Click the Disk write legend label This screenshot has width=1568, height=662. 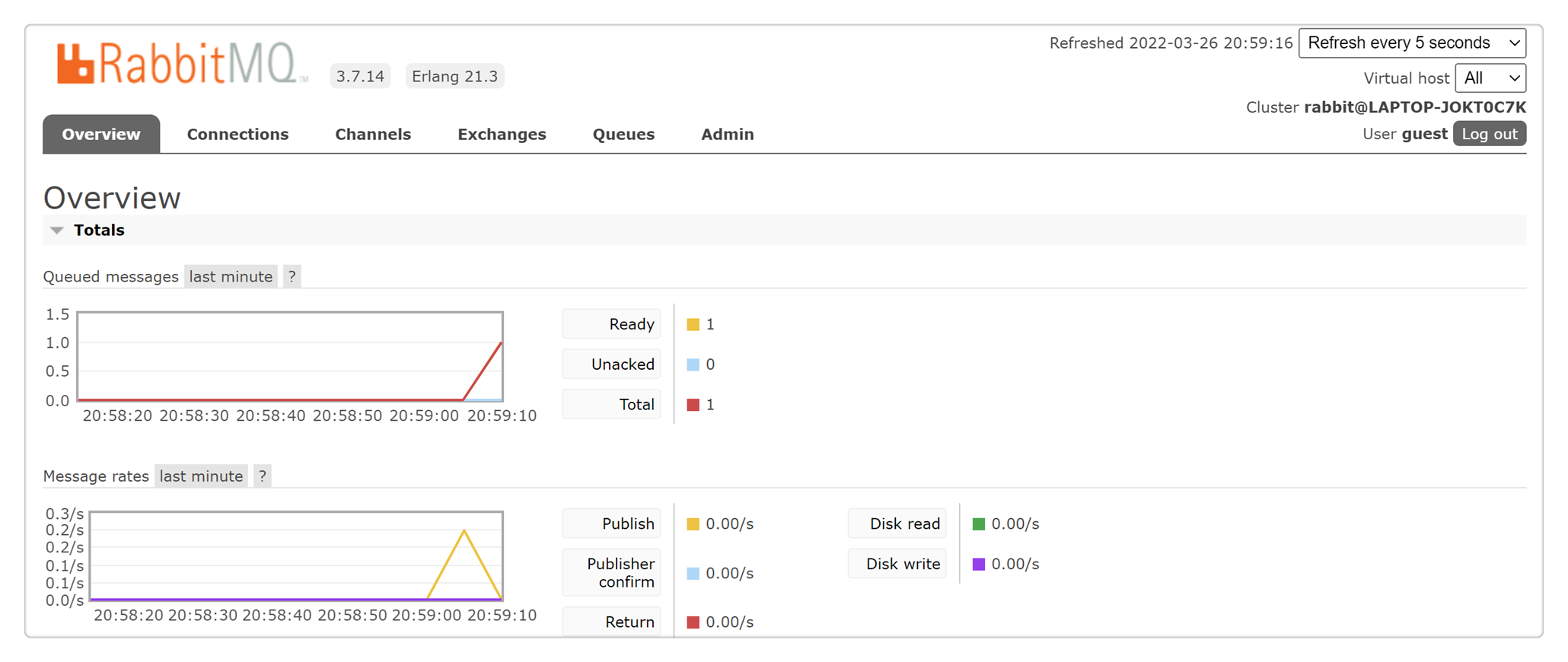coord(897,564)
